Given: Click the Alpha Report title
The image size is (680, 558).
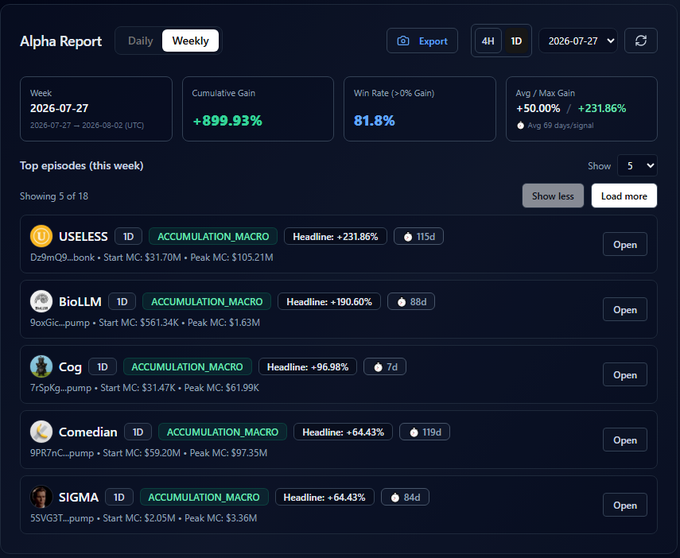Looking at the screenshot, I should point(61,41).
